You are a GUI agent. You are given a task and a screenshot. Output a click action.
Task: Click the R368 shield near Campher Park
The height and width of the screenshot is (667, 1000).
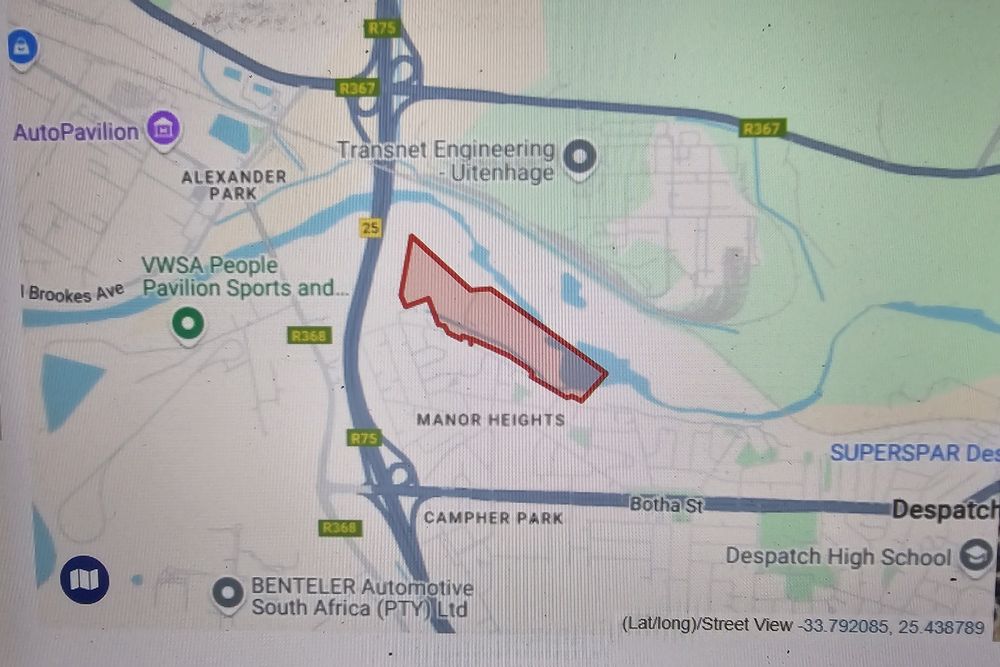[x=339, y=527]
